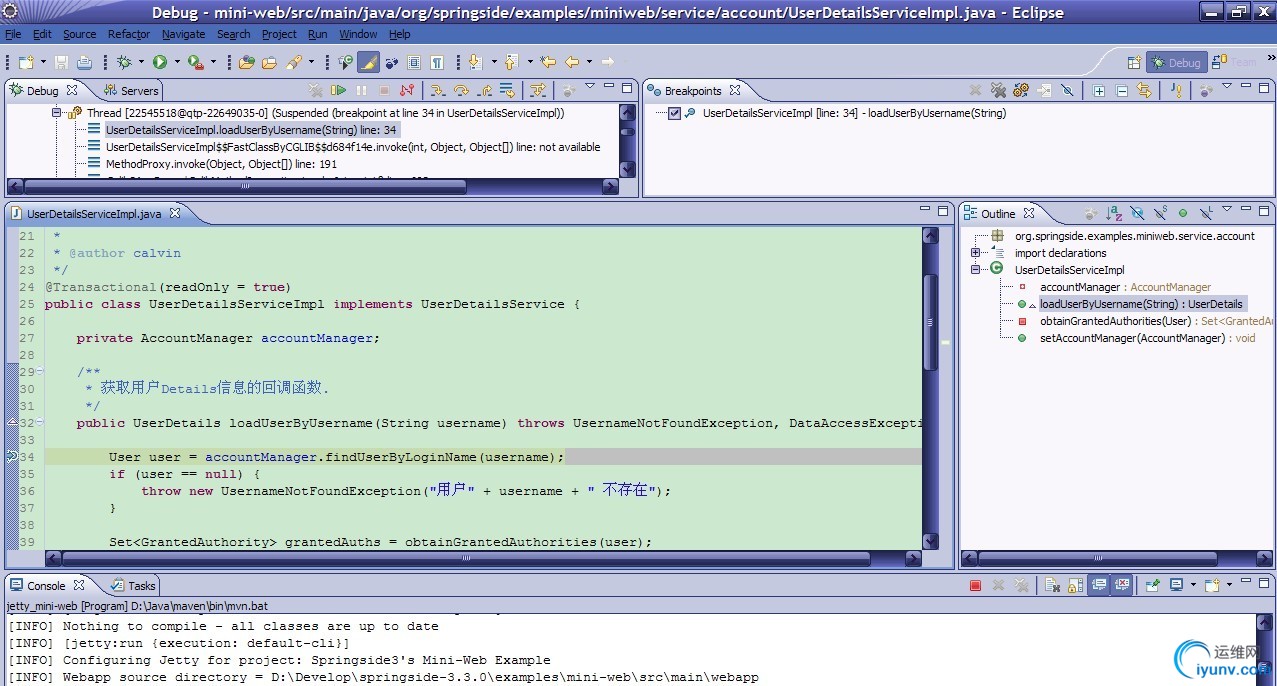Toggle Hide Static Members in Outline

pyautogui.click(x=1160, y=213)
